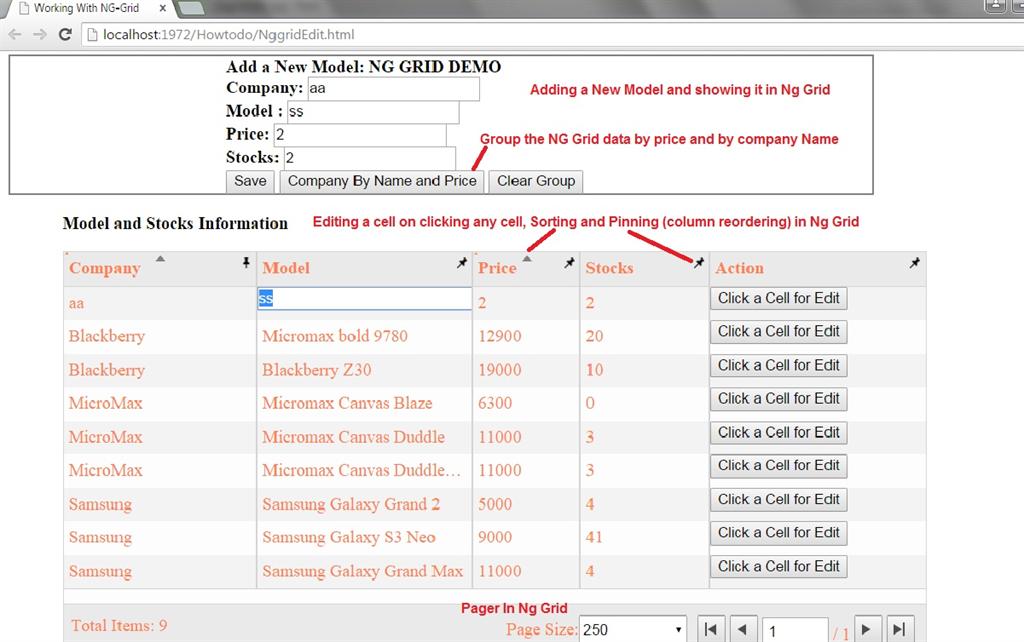The height and width of the screenshot is (642, 1024).
Task: Sort by the Company column header
Action: point(105,268)
